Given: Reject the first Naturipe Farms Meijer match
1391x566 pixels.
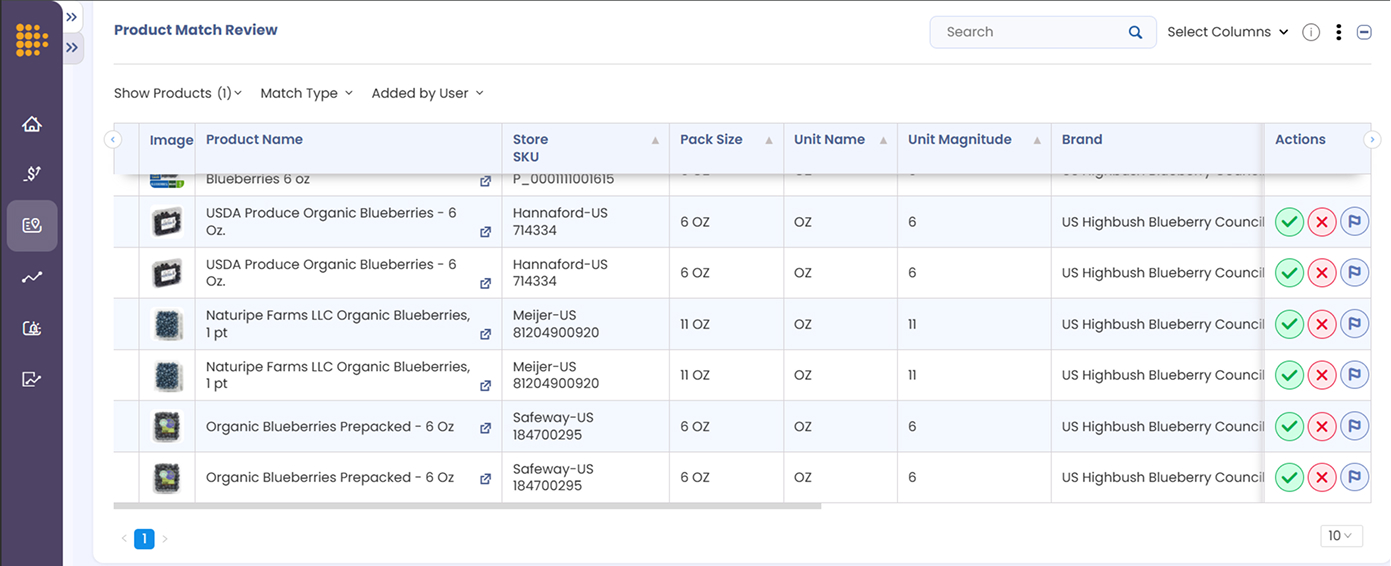Looking at the screenshot, I should (x=1322, y=324).
